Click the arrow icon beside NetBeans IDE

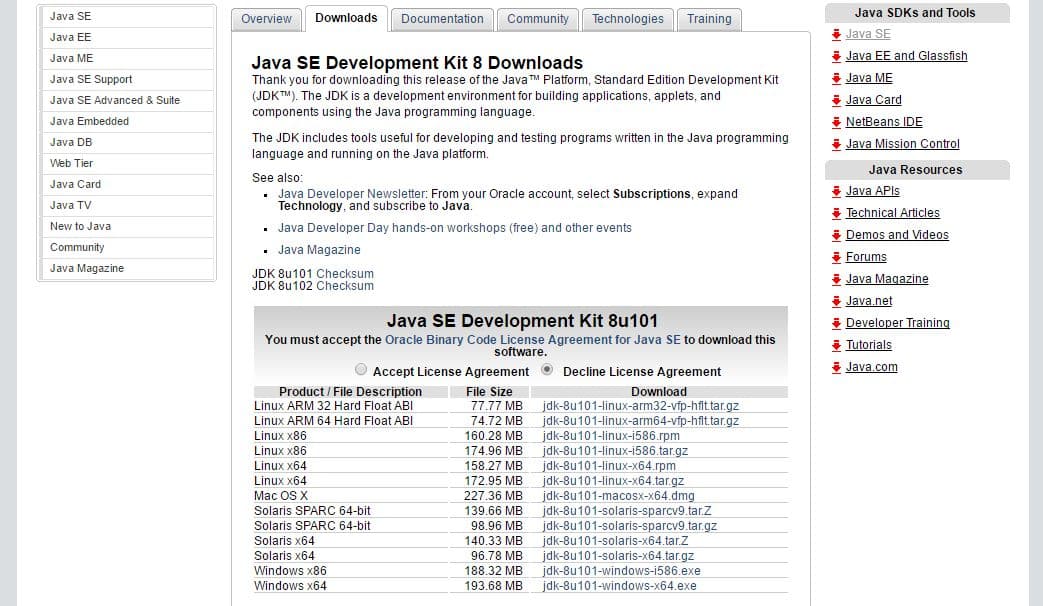click(836, 122)
